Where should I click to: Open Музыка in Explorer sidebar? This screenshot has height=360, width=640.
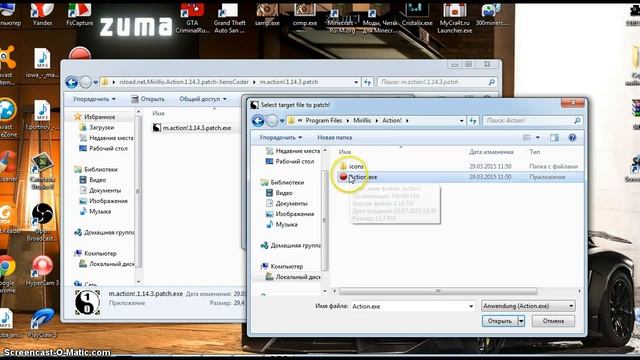click(96, 211)
